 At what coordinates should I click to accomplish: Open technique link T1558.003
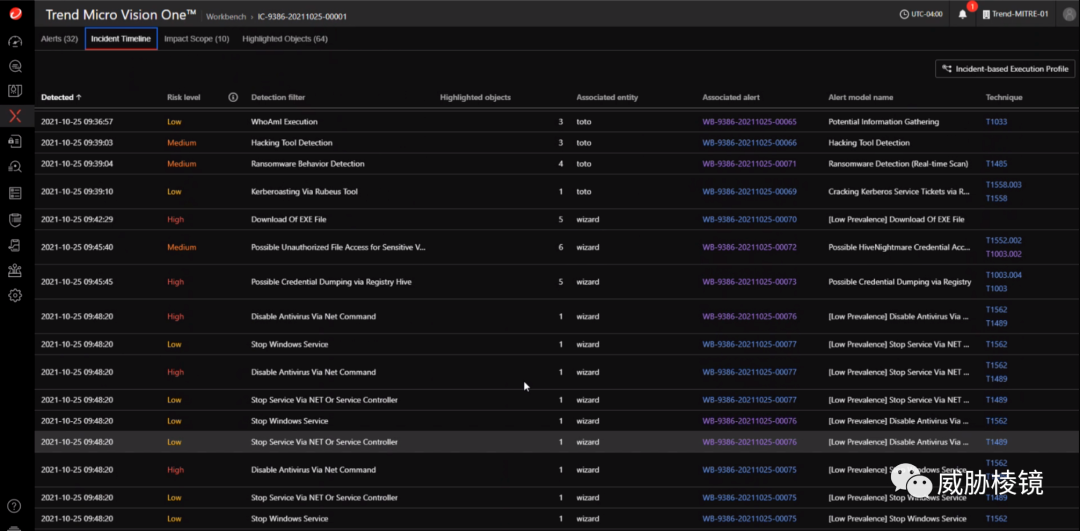1004,185
